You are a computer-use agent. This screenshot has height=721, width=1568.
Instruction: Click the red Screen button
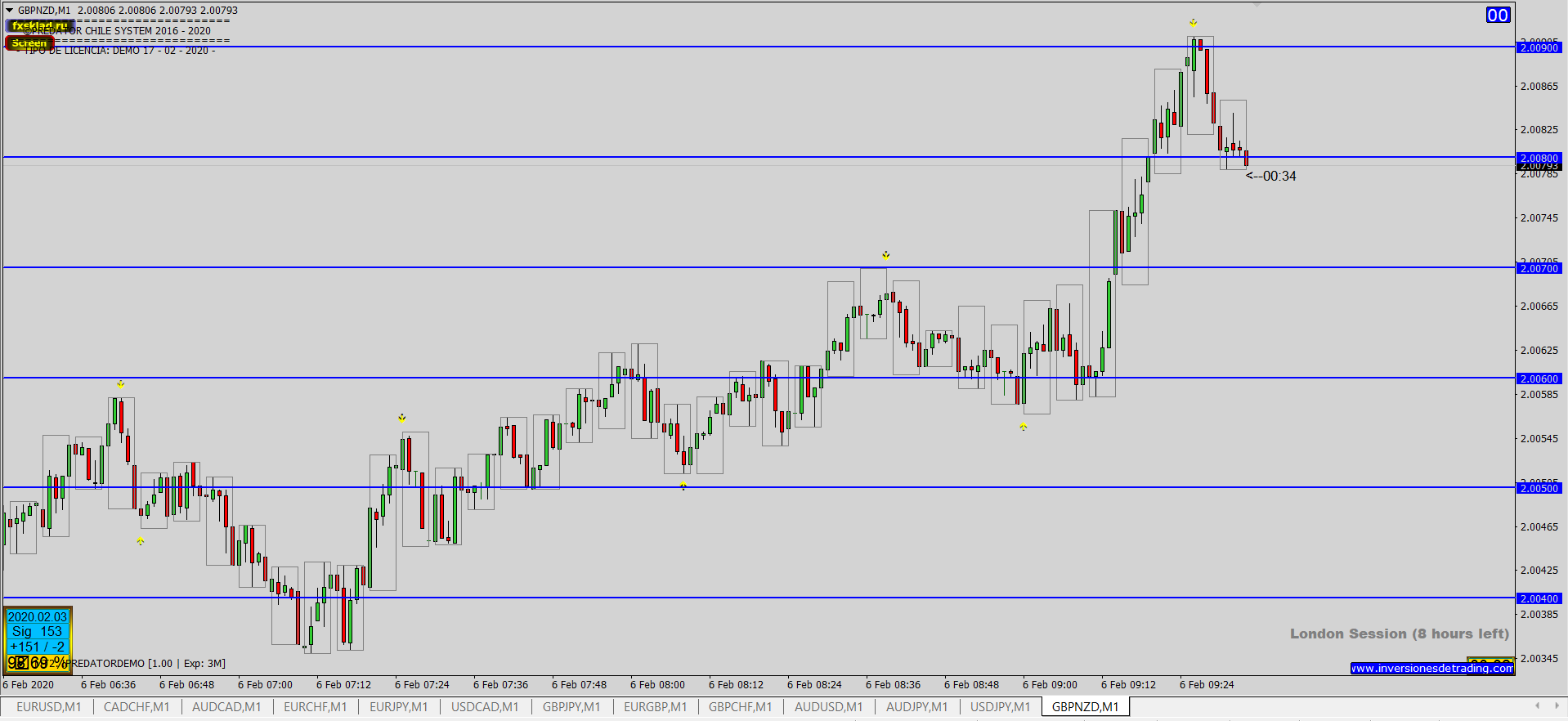(x=29, y=43)
